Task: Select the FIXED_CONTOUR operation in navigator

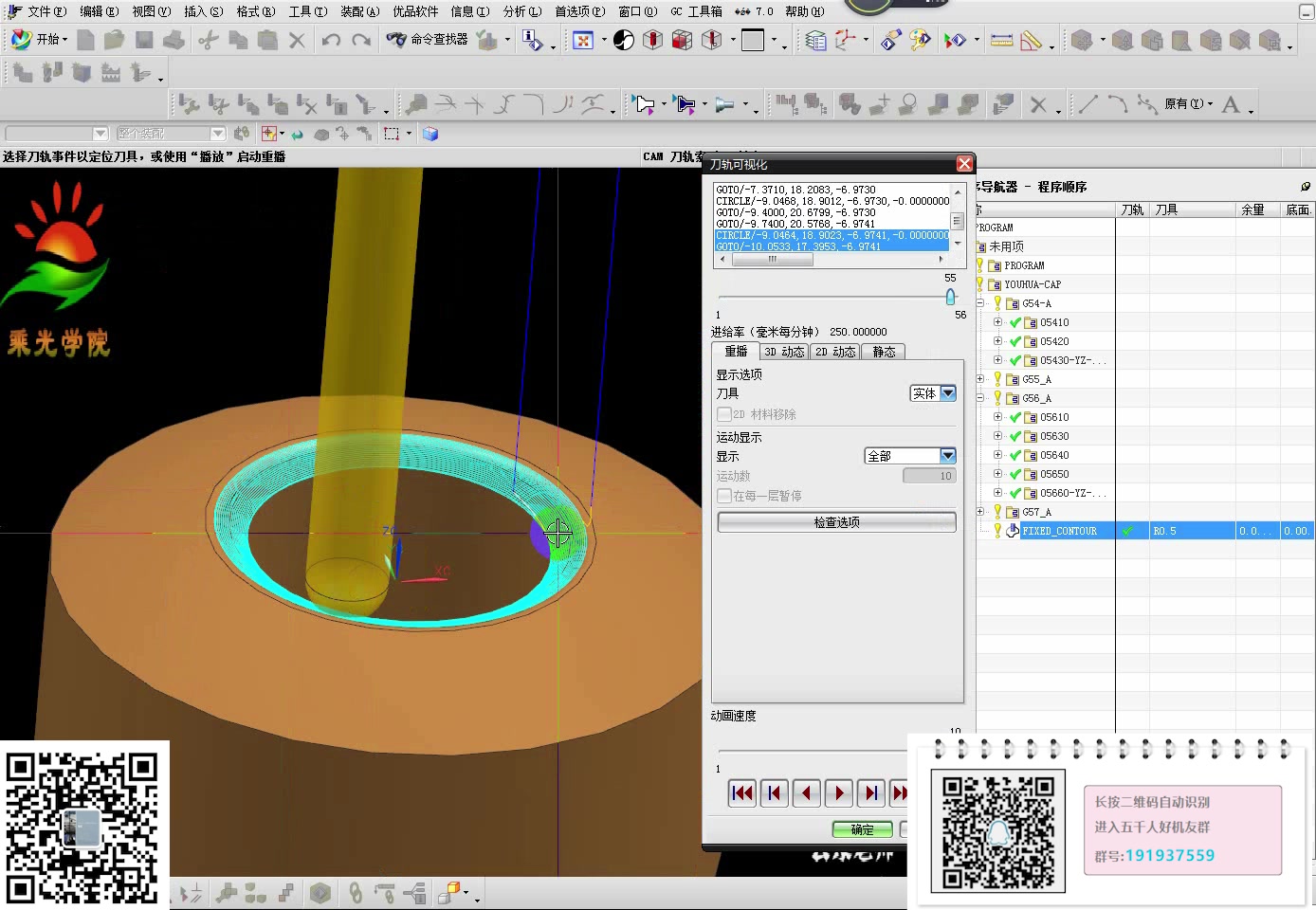Action: [x=1059, y=531]
